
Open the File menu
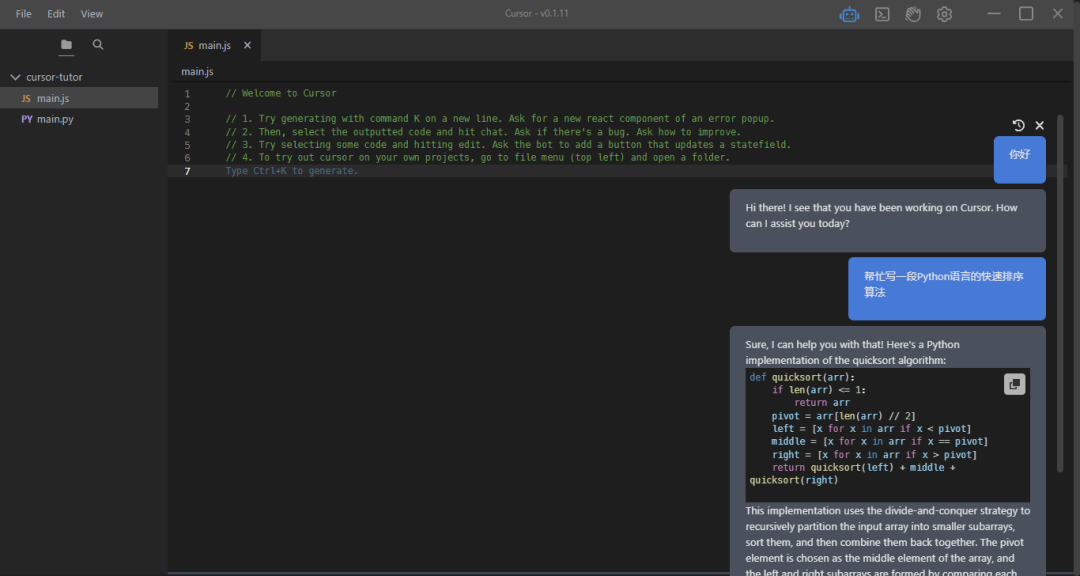click(x=24, y=14)
